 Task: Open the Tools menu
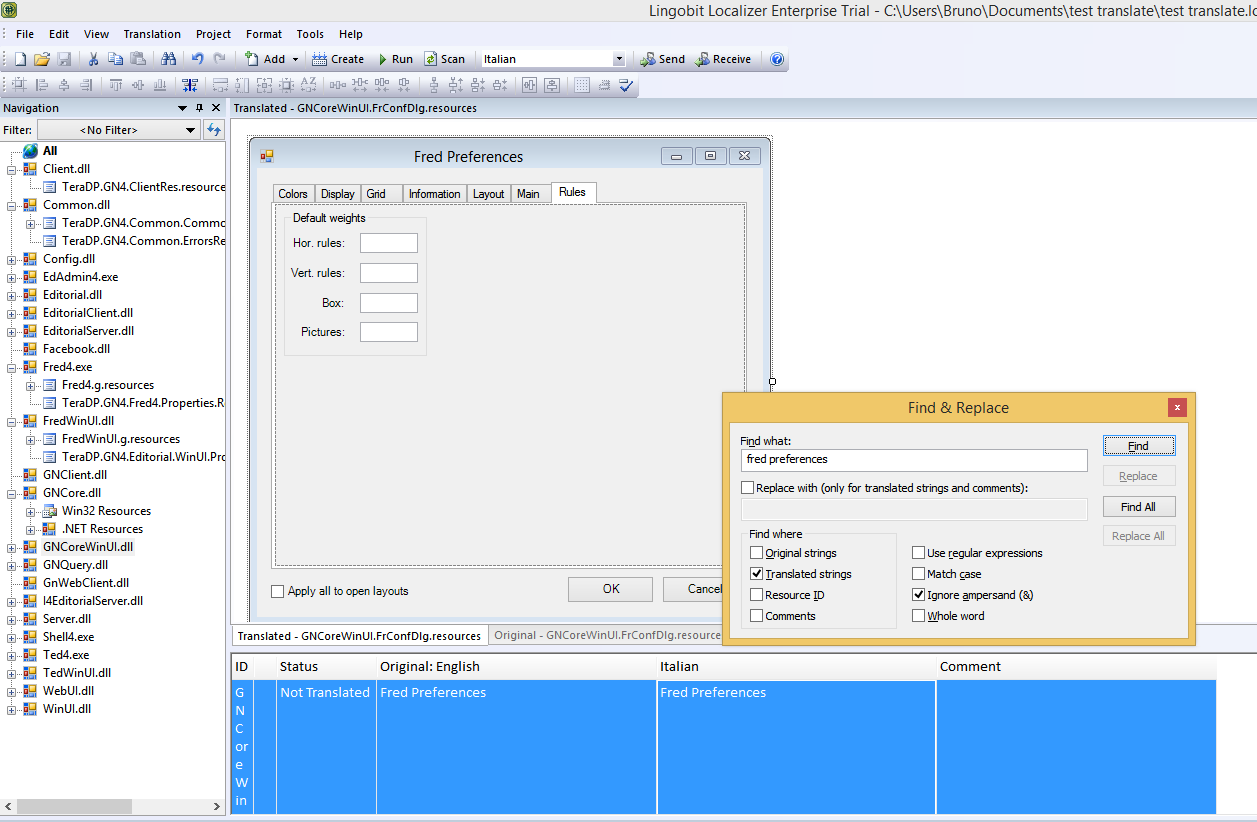(x=310, y=34)
